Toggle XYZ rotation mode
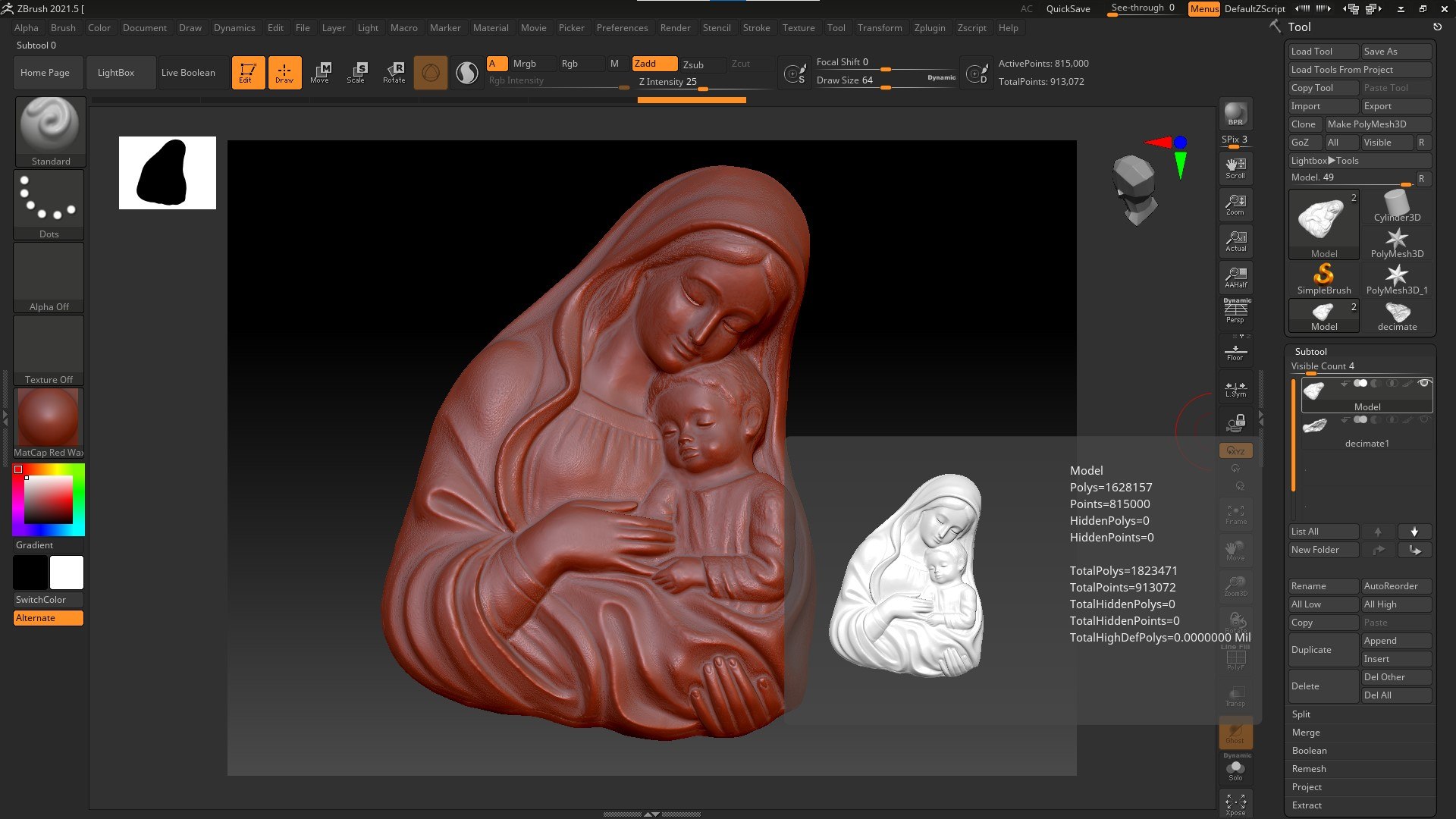The image size is (1456, 819). (1235, 450)
